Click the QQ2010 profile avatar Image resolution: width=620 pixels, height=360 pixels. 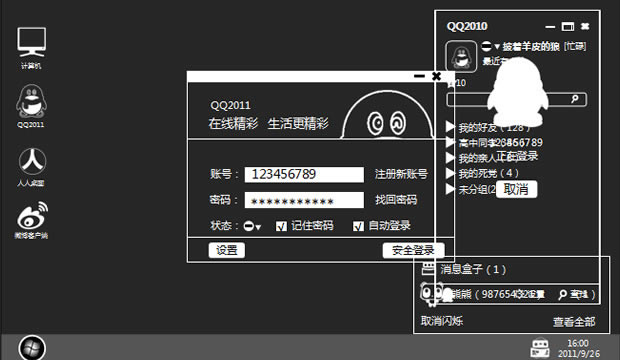click(461, 57)
